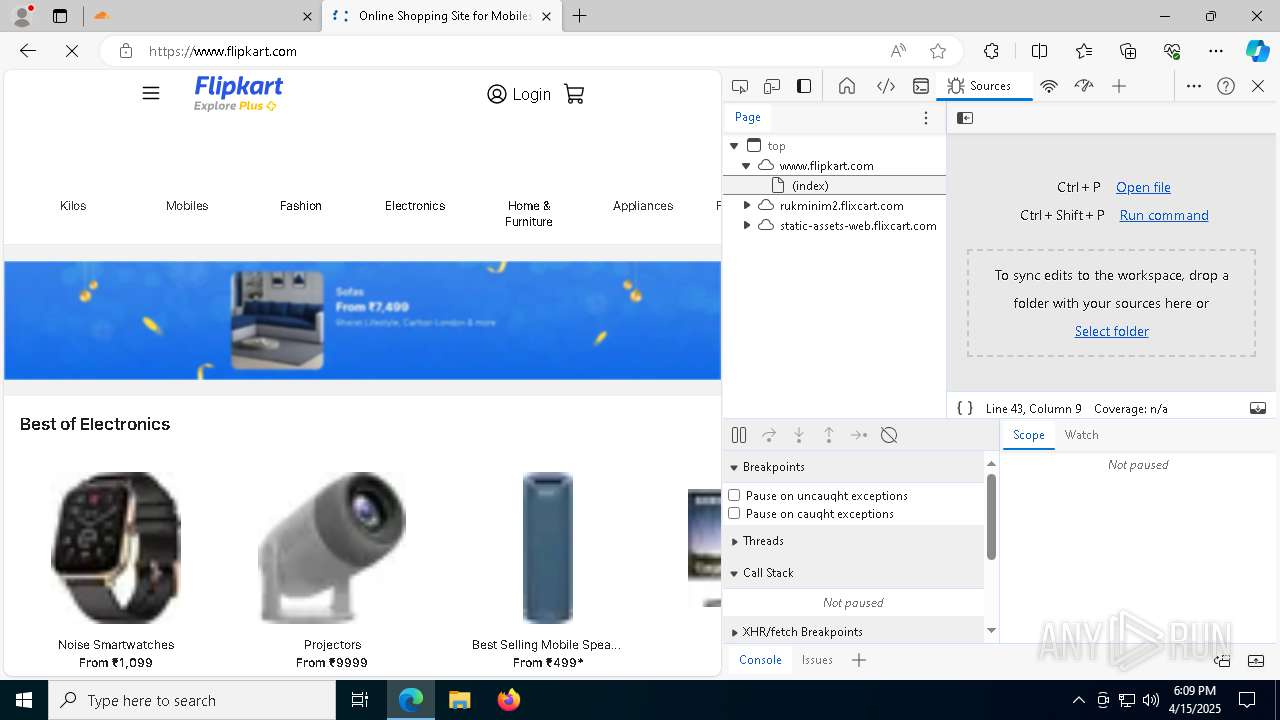1280x720 pixels.
Task: Open the Noise Smartwatches product thumbnail
Action: click(x=116, y=548)
